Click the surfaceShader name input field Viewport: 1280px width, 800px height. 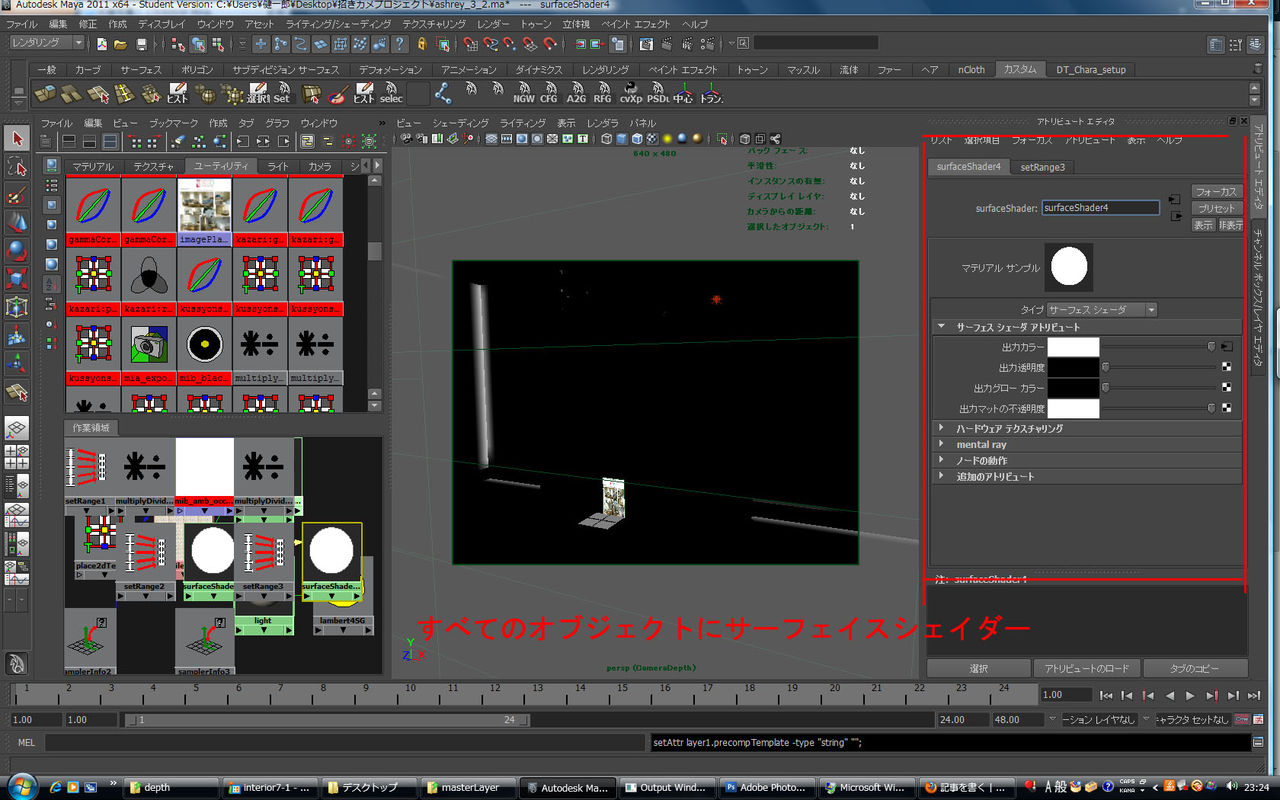(x=1100, y=208)
